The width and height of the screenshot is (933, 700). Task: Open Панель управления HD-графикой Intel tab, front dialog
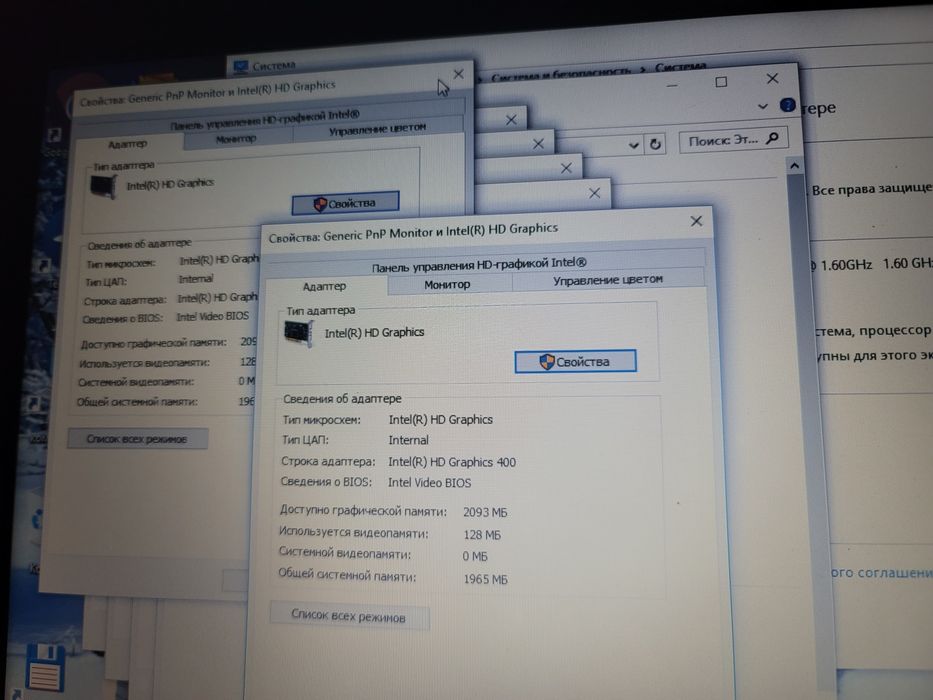click(x=480, y=264)
